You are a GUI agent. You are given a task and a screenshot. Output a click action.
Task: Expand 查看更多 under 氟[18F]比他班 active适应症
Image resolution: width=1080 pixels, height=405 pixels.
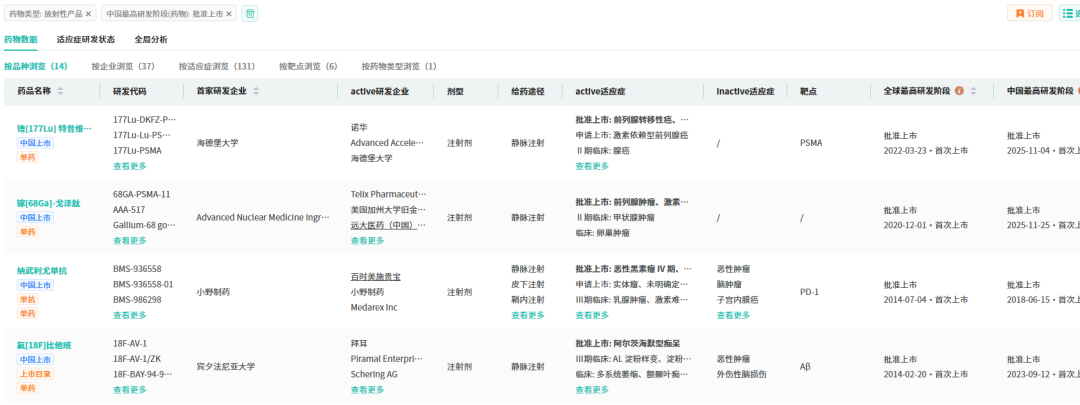(x=592, y=389)
